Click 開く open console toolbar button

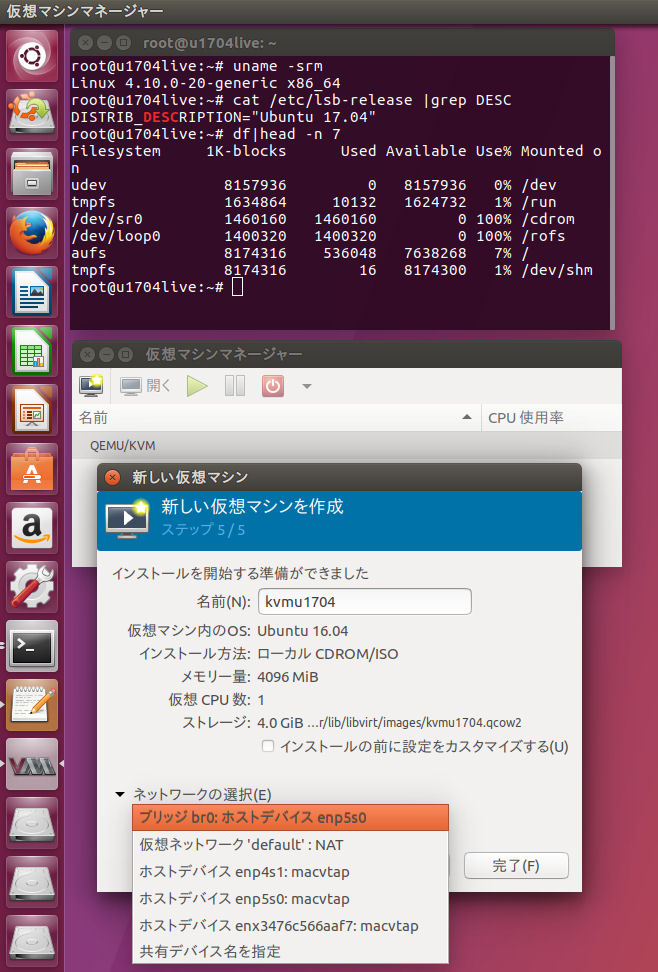(x=146, y=386)
